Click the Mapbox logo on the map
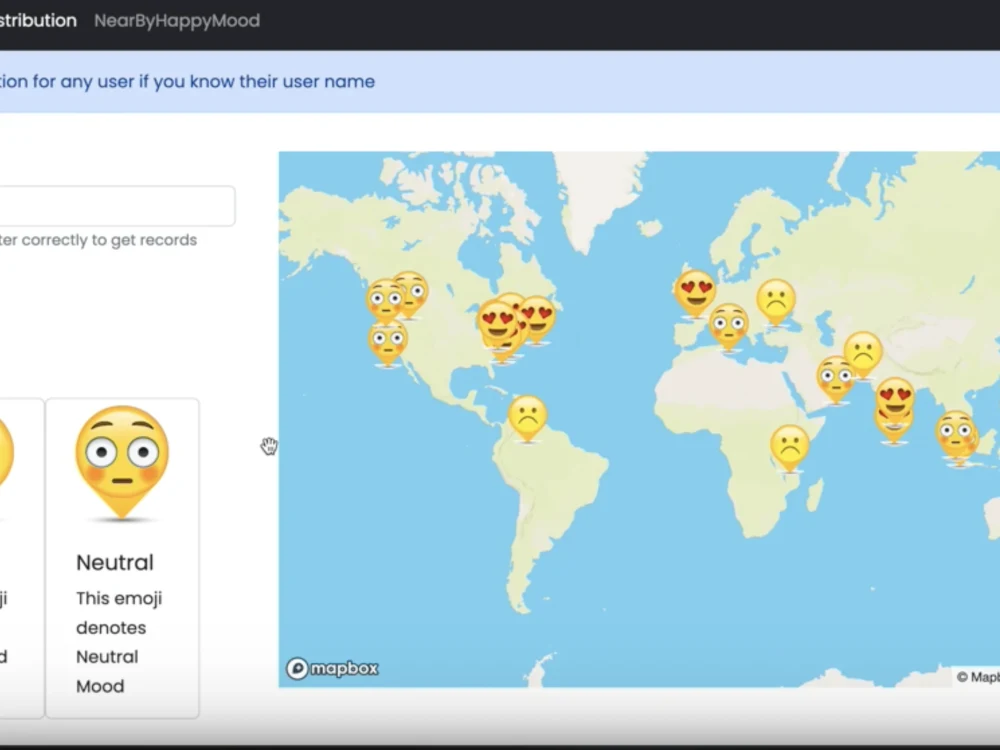The image size is (1000, 750). (332, 668)
